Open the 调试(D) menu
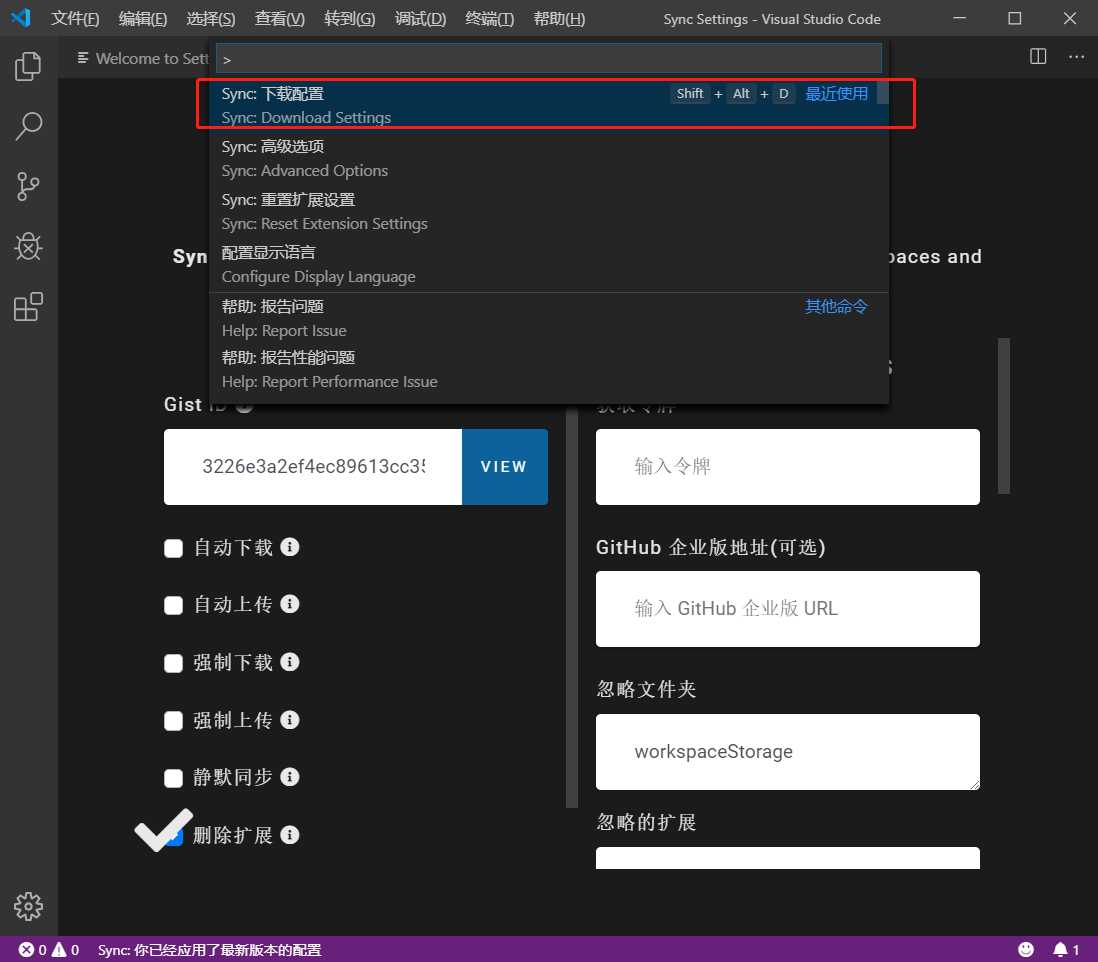Viewport: 1098px width, 962px height. [420, 18]
